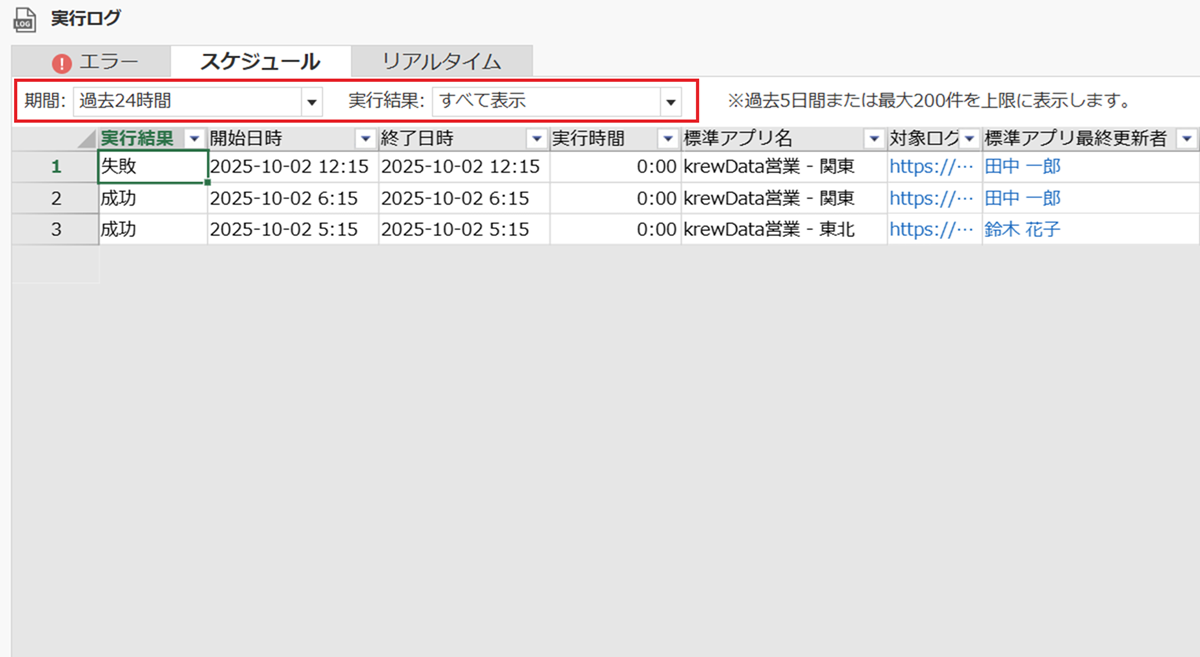Expand the 期間 dropdown
The image size is (1200, 657).
[x=312, y=101]
